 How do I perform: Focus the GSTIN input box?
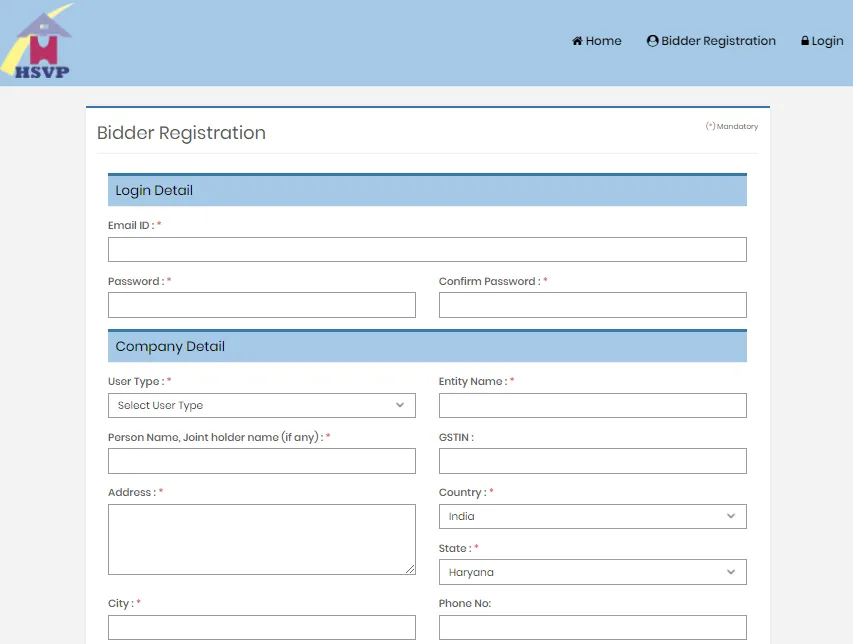(x=592, y=461)
